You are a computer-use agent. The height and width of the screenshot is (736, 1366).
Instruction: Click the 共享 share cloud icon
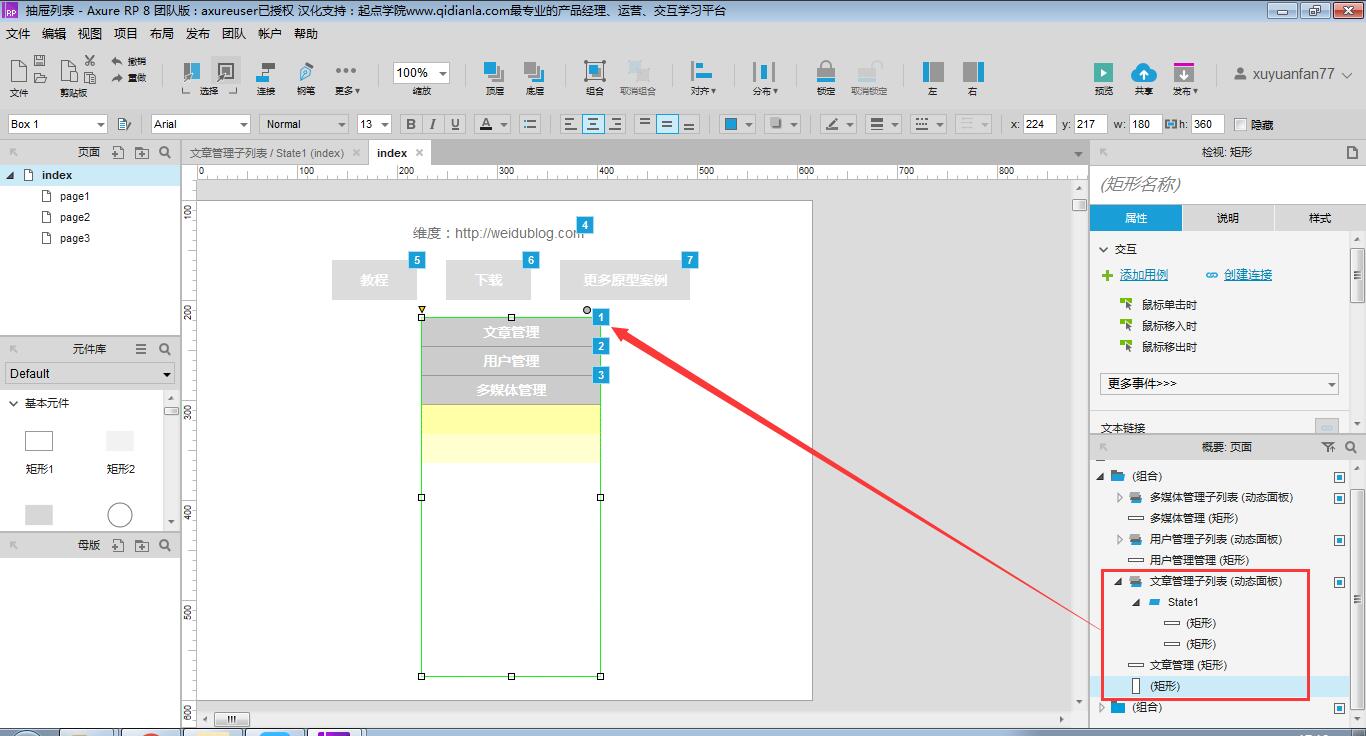pos(1143,72)
